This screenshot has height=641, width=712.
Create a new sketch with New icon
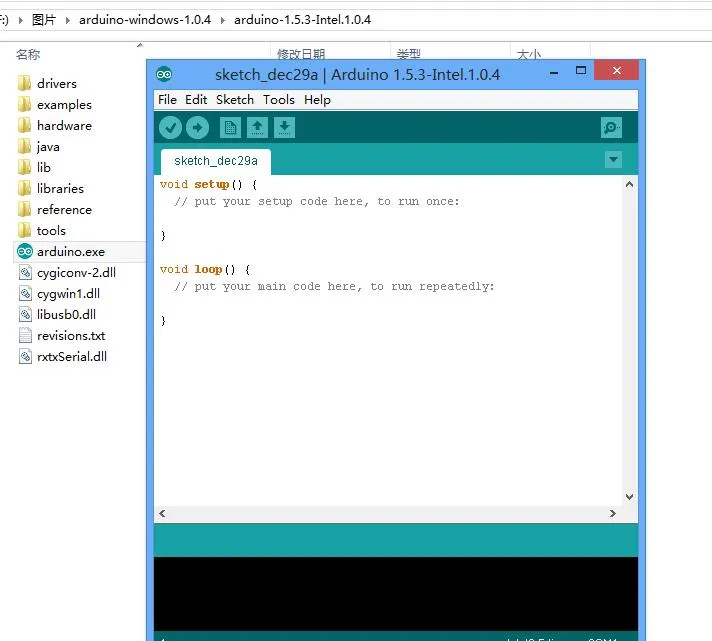230,127
